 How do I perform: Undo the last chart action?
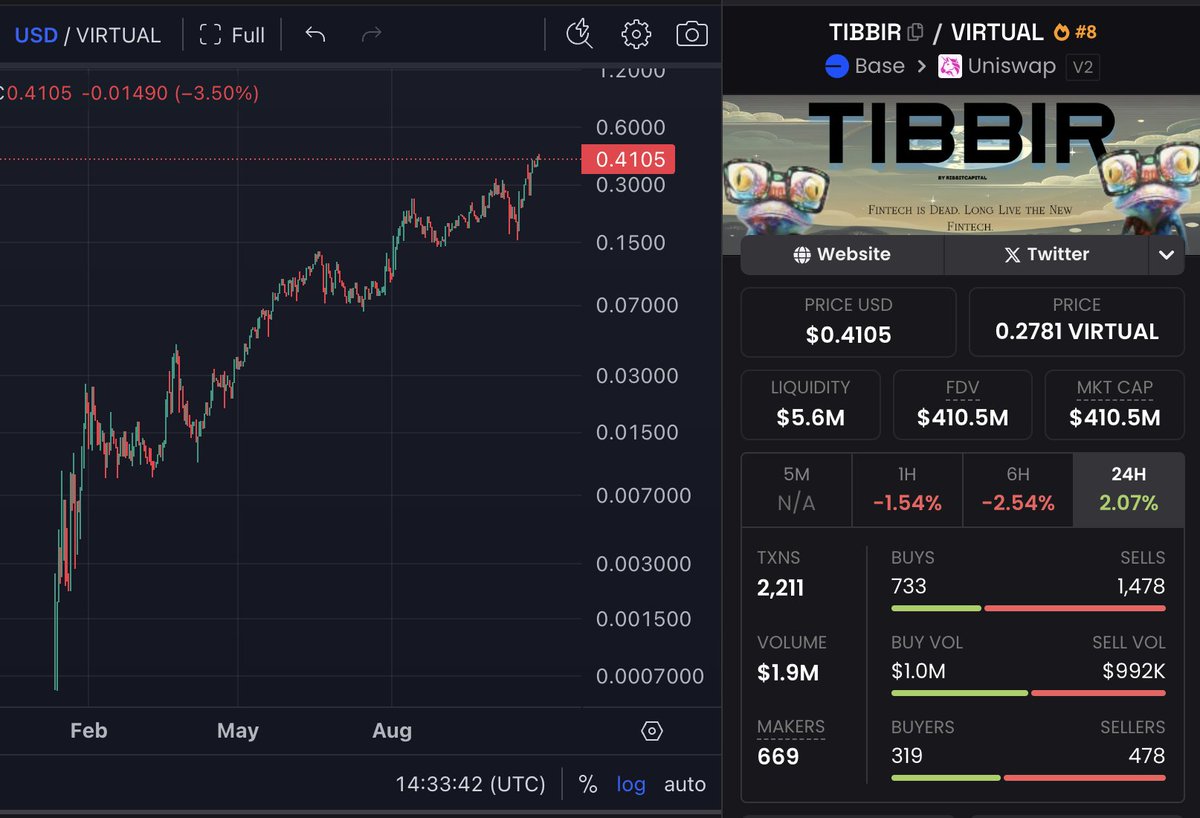315,35
